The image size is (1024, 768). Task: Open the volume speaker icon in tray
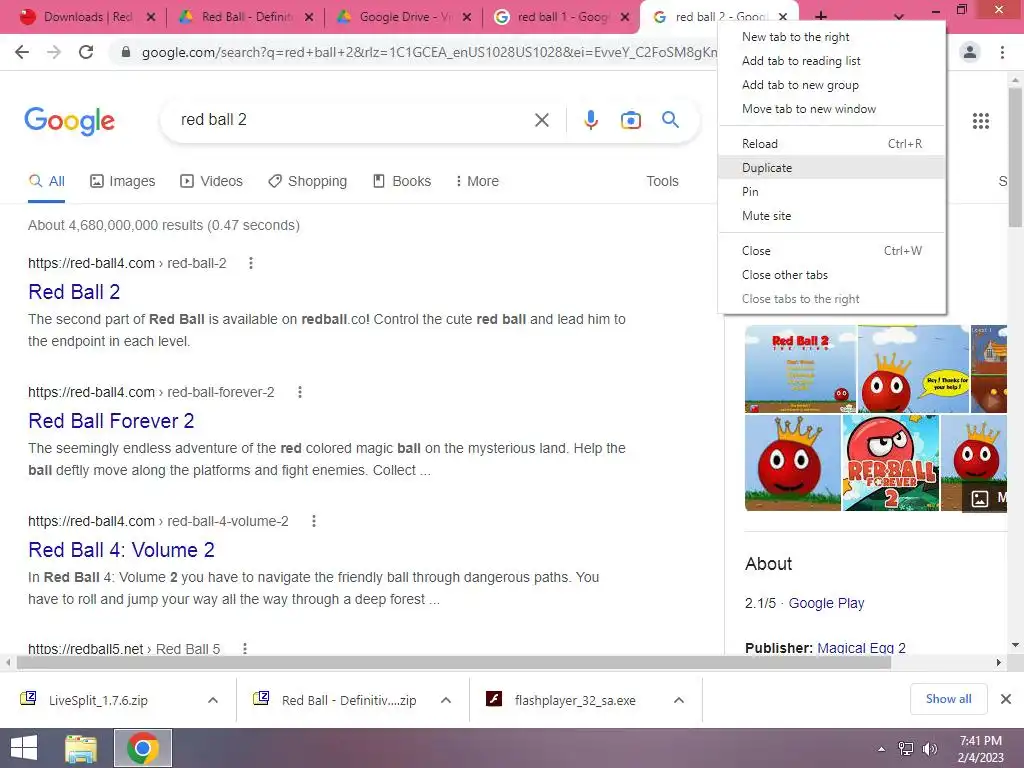930,749
